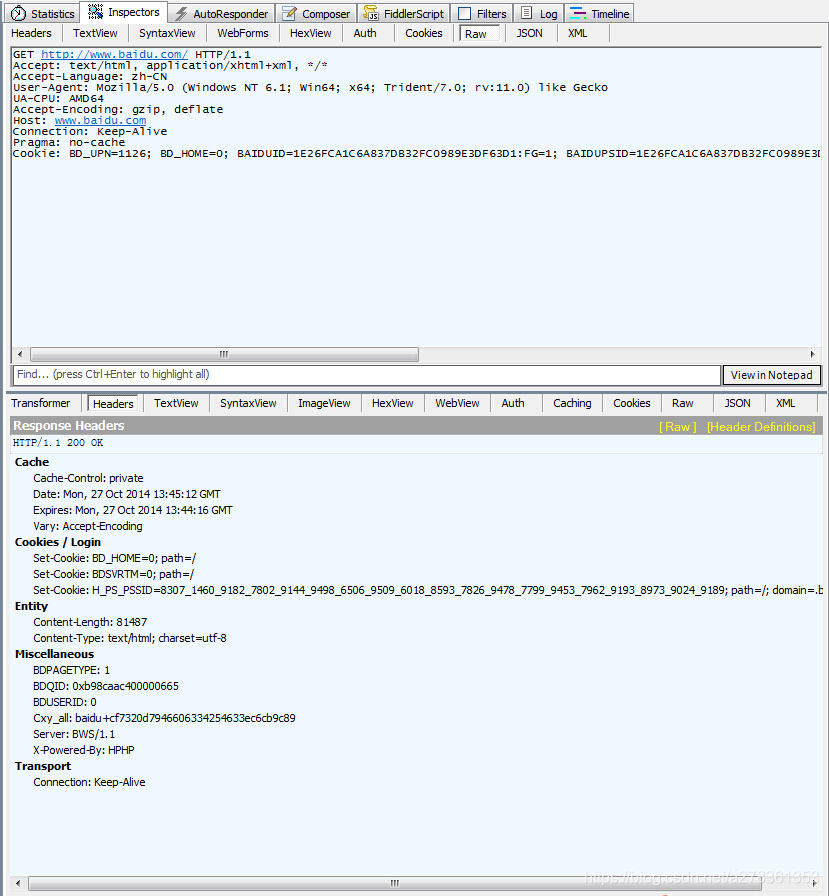The width and height of the screenshot is (829, 896).
Task: Open response SyntaxView tab
Action: (x=248, y=403)
